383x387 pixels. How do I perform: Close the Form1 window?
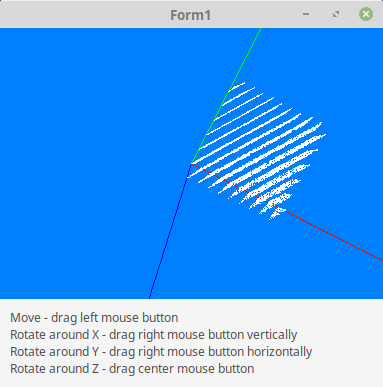coord(366,14)
